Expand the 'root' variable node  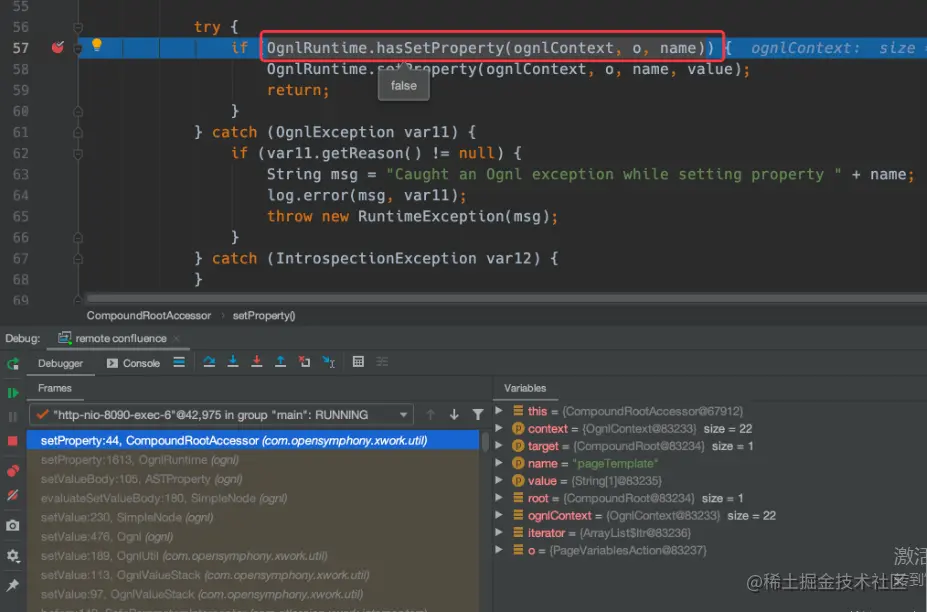499,498
